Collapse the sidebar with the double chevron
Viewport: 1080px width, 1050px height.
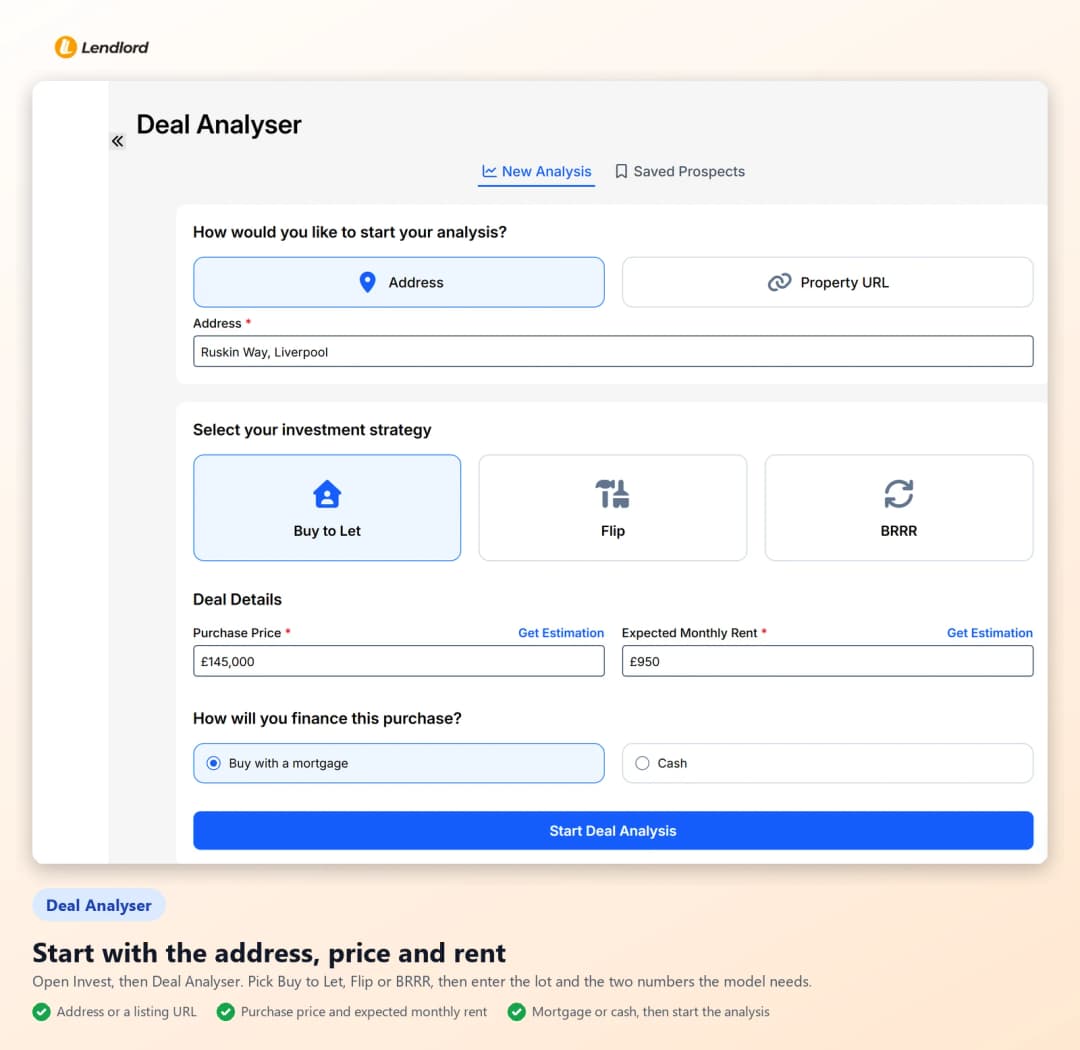(x=118, y=141)
